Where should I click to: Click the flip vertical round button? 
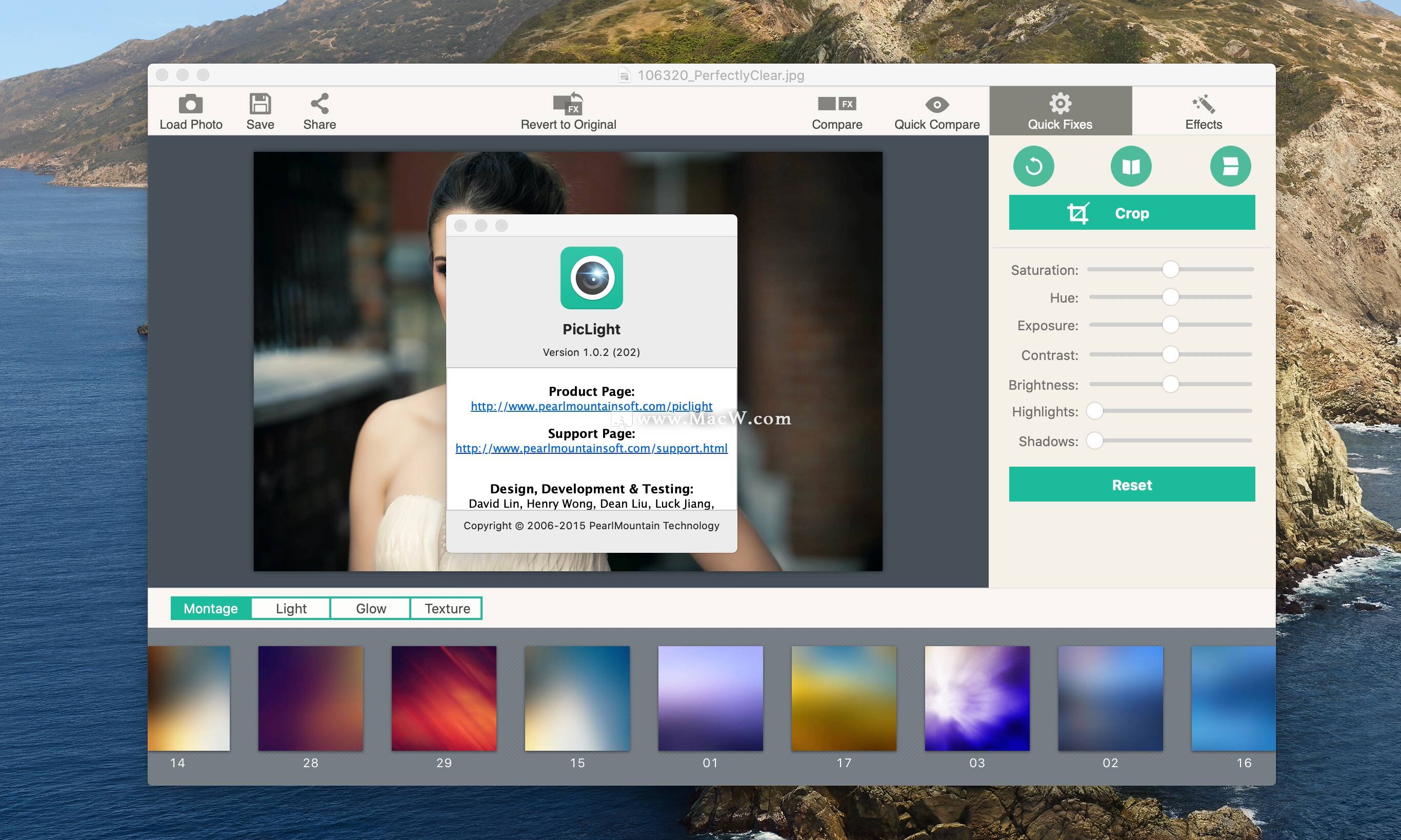[x=1231, y=166]
